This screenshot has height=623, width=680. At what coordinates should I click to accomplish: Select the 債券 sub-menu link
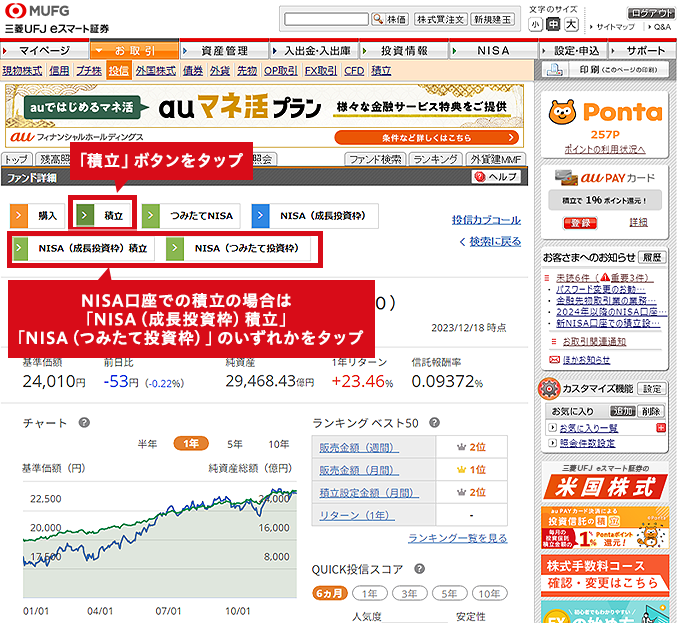pos(193,71)
